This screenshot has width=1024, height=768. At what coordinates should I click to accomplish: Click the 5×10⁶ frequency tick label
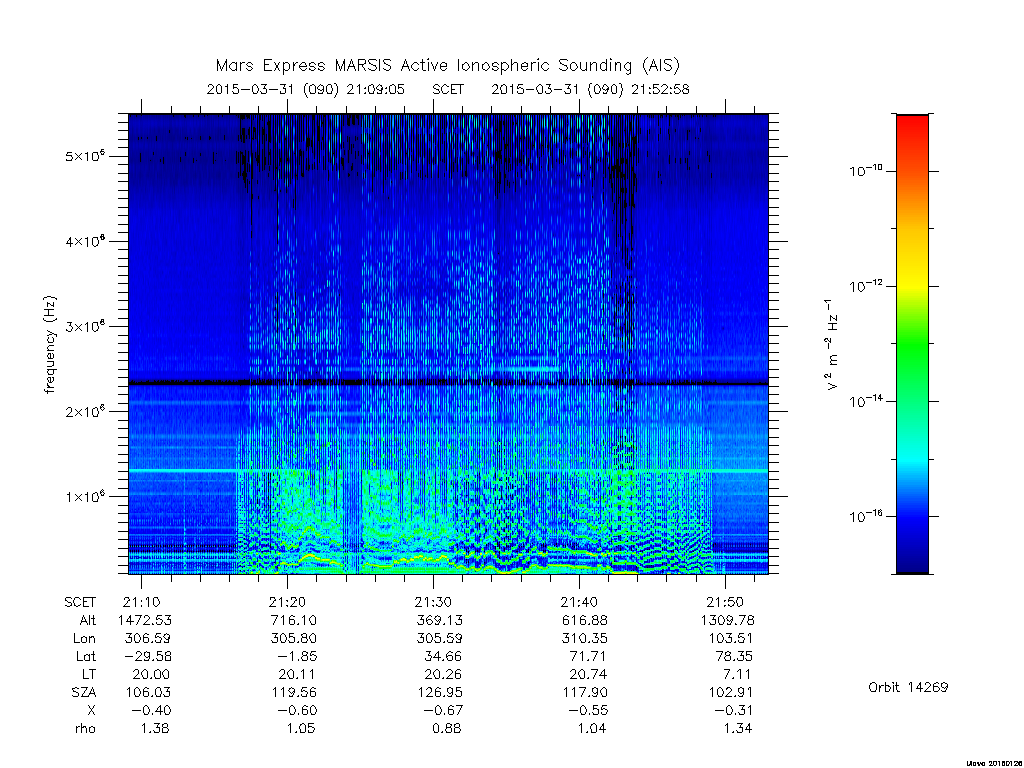(84, 156)
